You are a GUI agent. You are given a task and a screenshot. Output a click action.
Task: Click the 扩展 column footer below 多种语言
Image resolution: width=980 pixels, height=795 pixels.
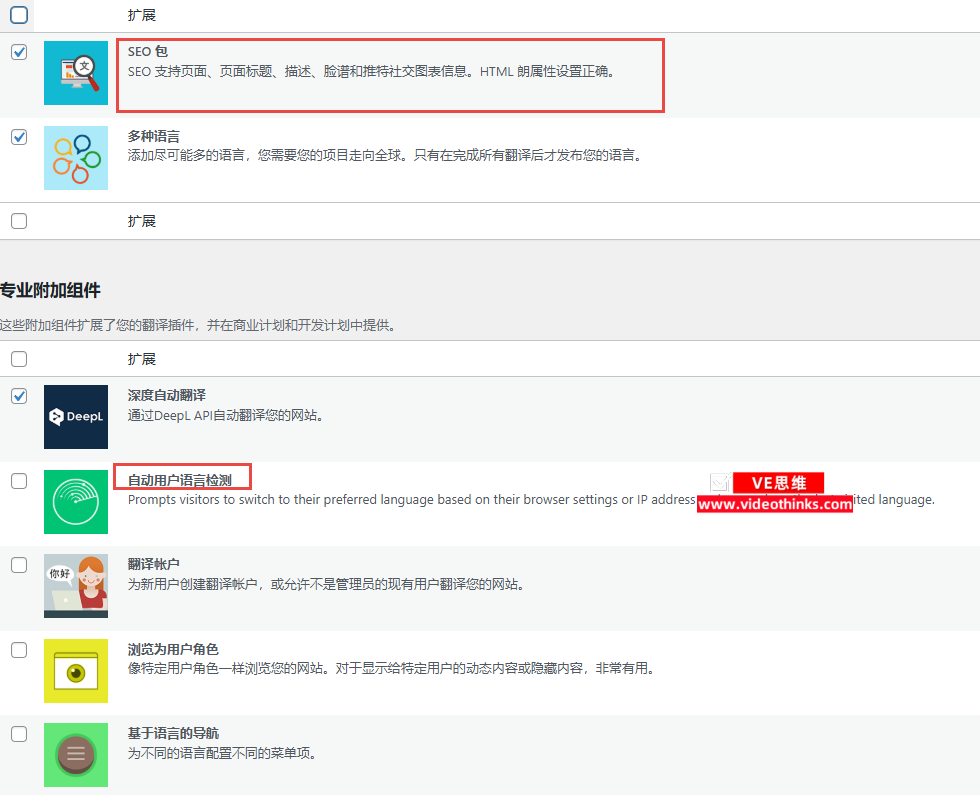[142, 221]
